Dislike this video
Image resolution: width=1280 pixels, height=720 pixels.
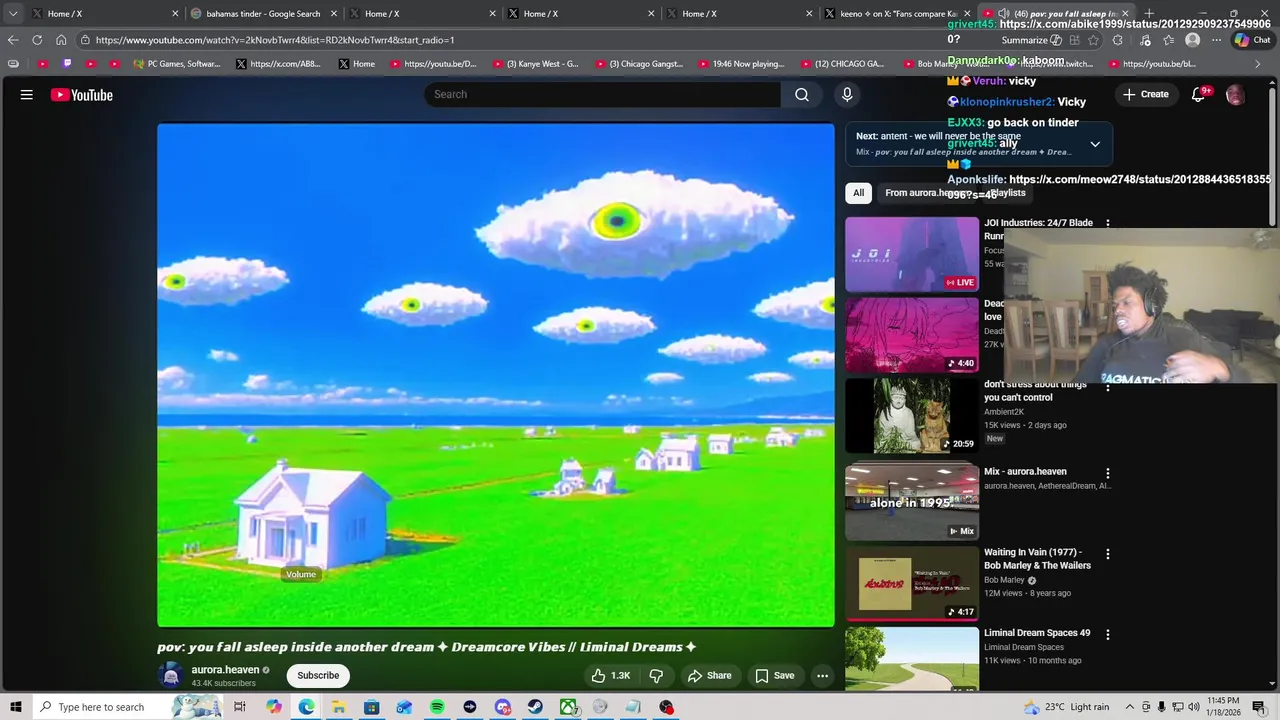coord(656,675)
